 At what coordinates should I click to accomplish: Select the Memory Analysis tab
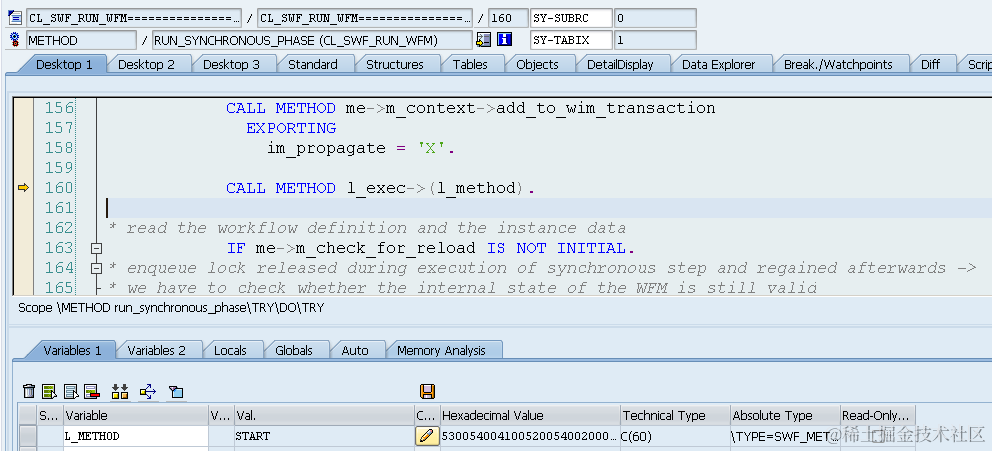[441, 350]
